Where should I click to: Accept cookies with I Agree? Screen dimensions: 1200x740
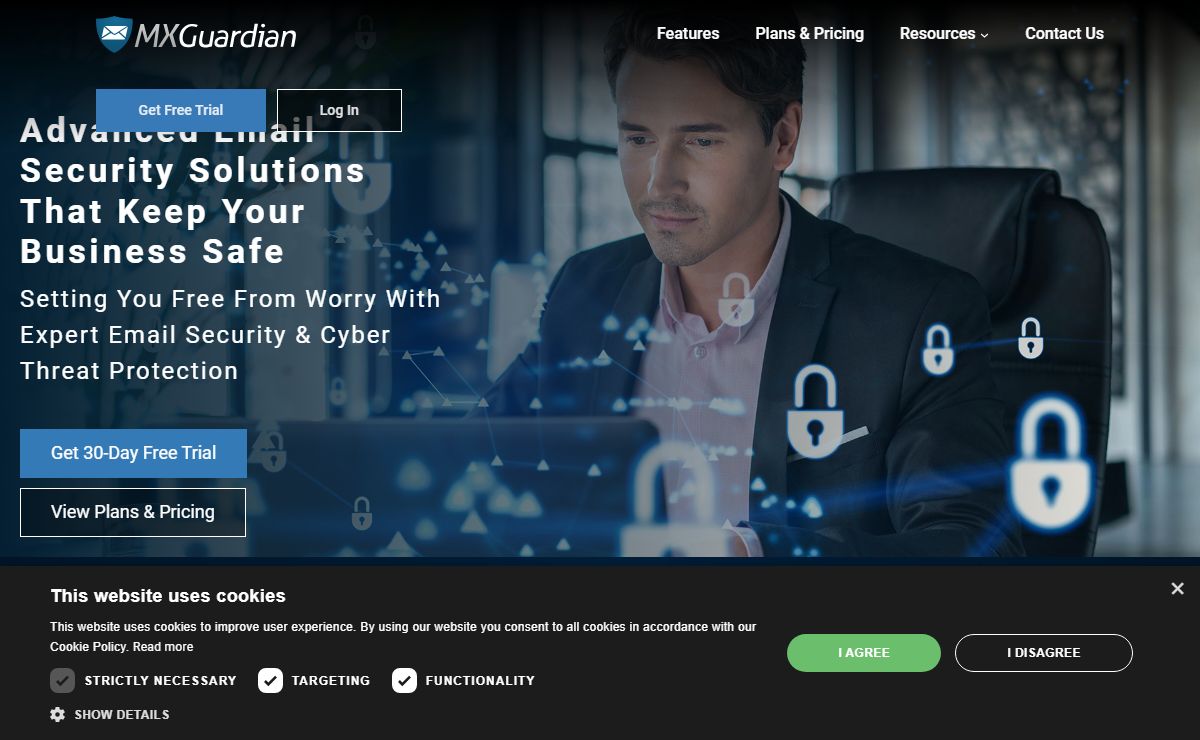[864, 652]
